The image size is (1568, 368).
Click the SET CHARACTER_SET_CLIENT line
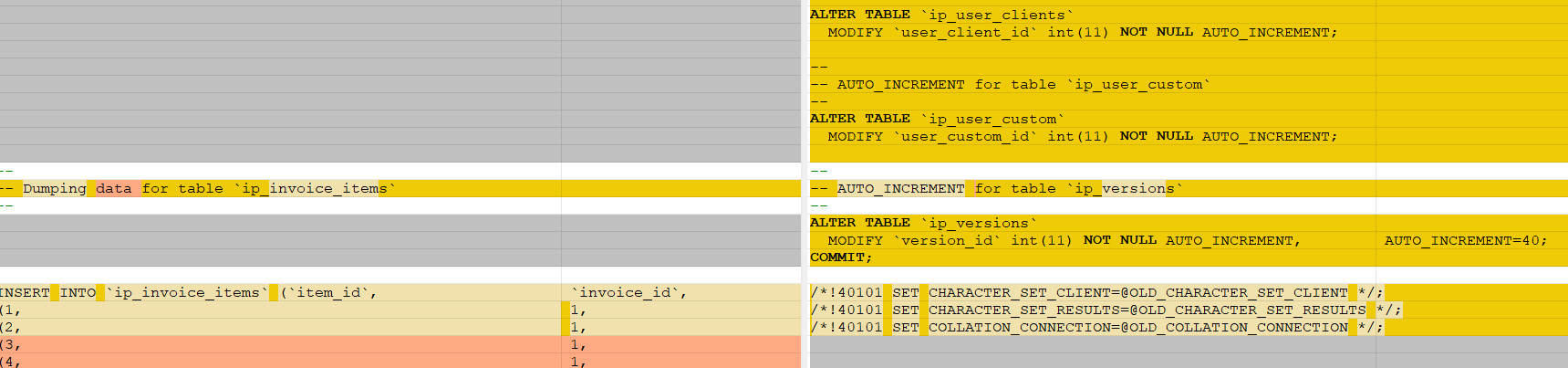coord(1096,292)
